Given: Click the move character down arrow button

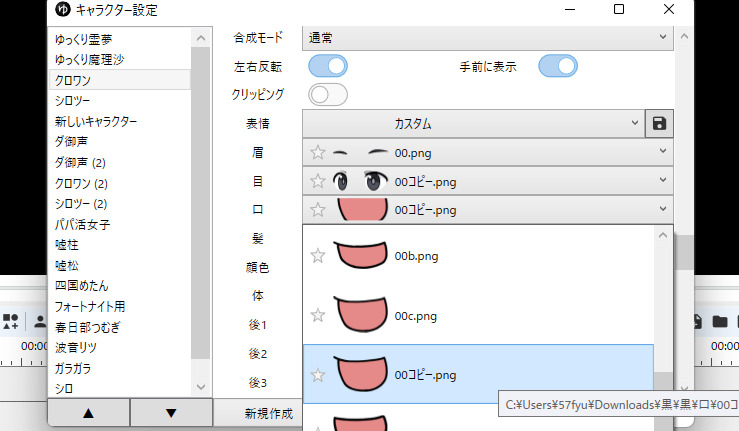Looking at the screenshot, I should click(171, 413).
